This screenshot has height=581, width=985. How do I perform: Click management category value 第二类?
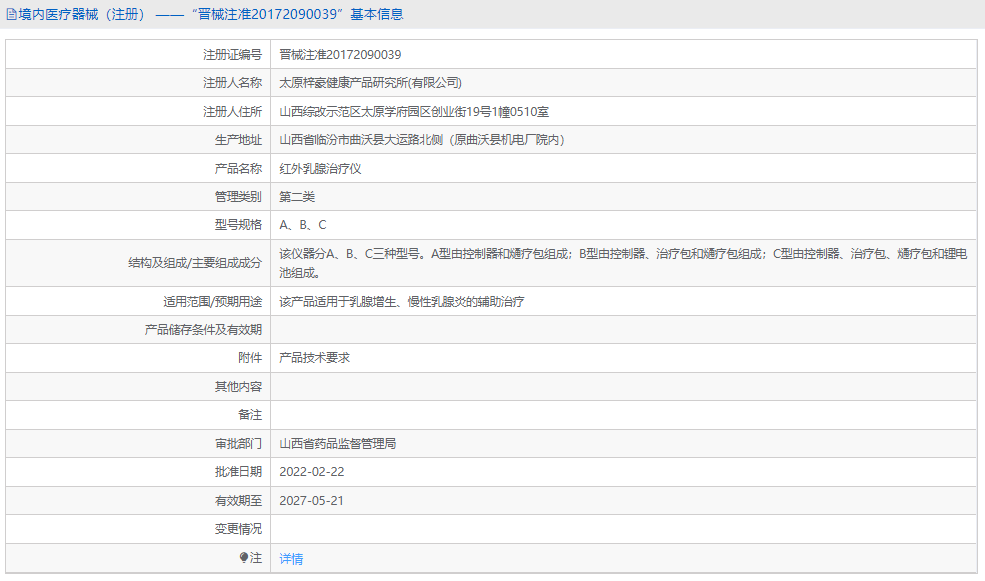click(297, 197)
